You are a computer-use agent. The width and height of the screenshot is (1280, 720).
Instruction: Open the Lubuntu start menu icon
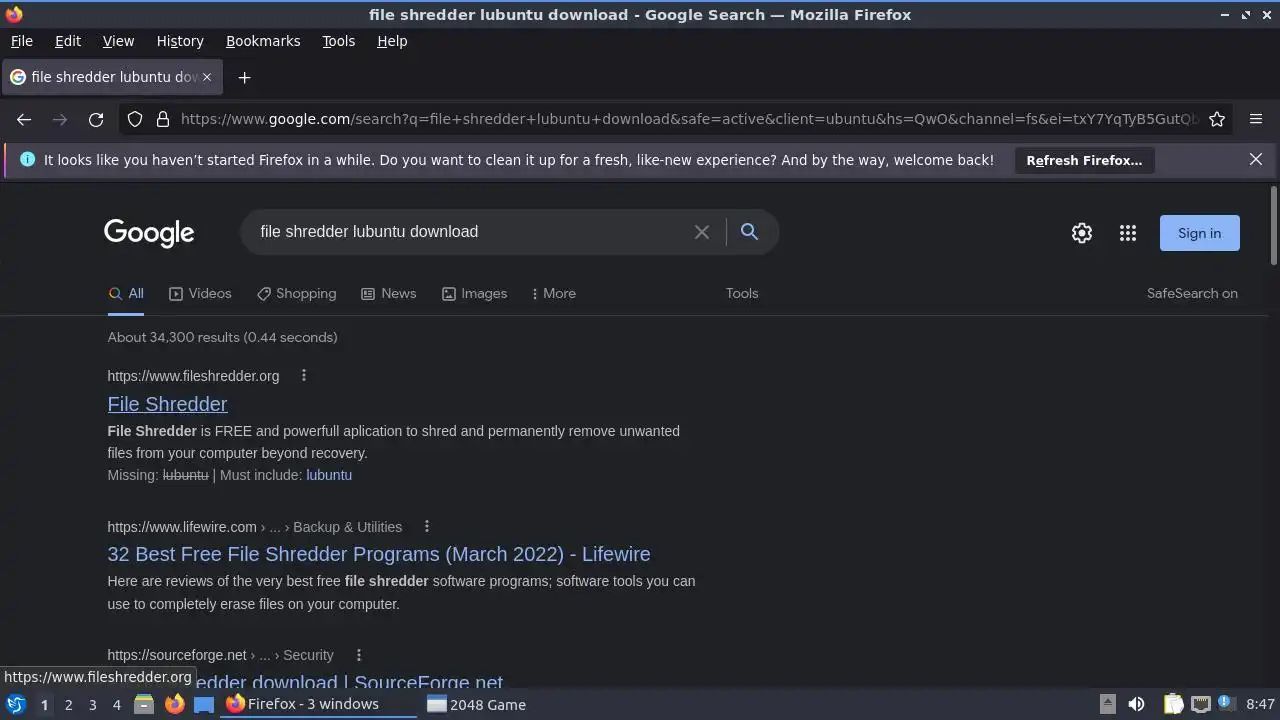(x=15, y=704)
